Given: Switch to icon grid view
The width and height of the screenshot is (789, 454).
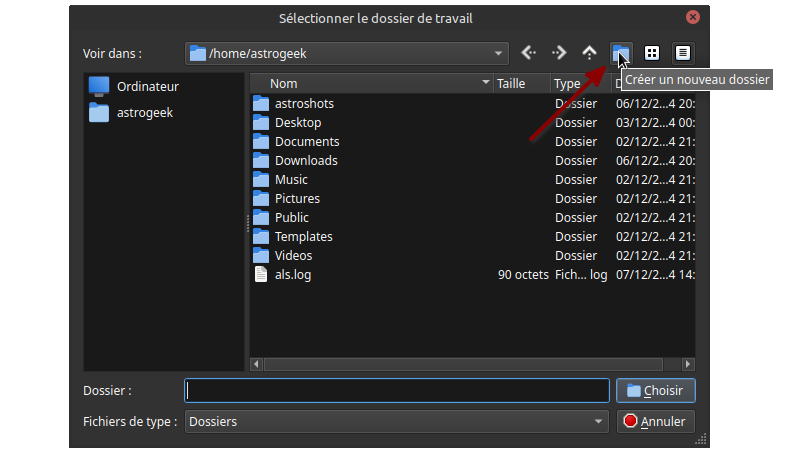Looking at the screenshot, I should click(652, 53).
